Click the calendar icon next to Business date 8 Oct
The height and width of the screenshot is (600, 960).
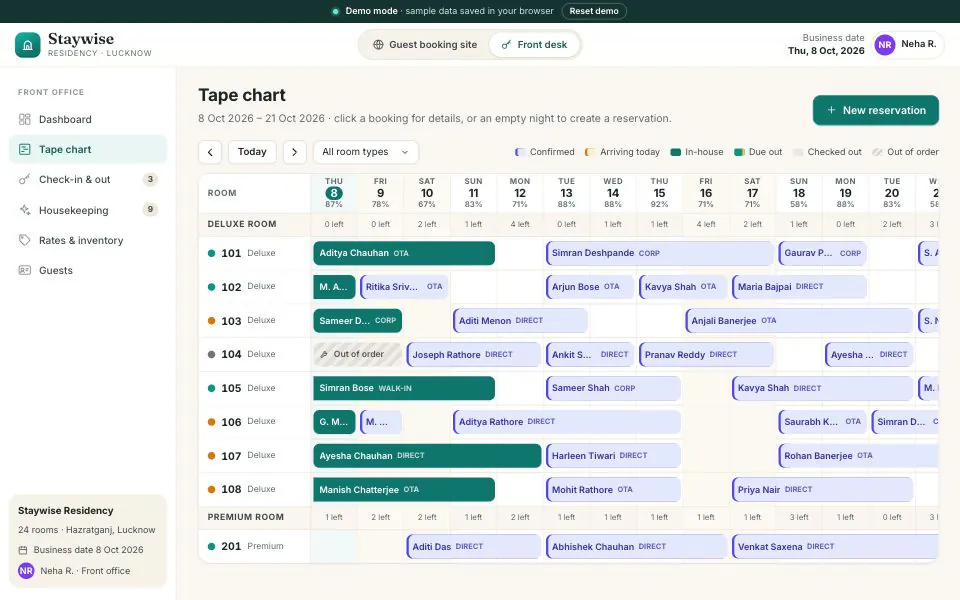coord(23,550)
